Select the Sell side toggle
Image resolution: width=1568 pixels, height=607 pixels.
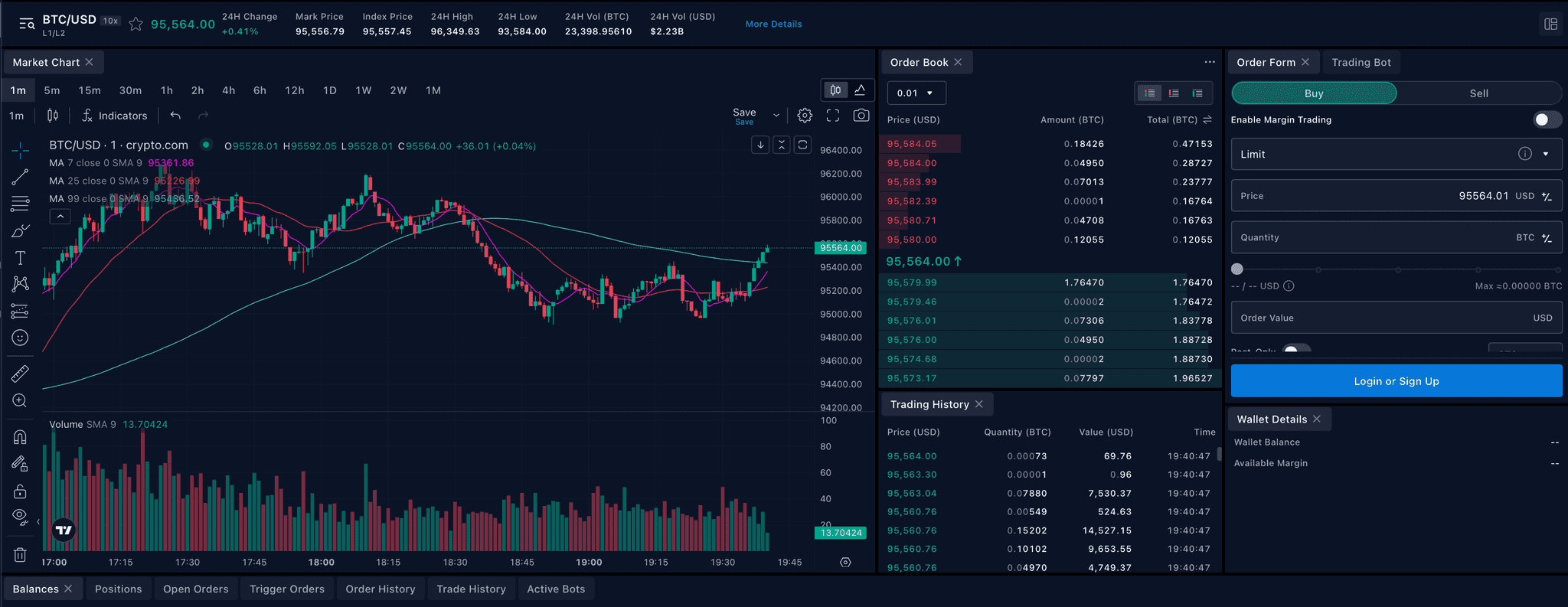pyautogui.click(x=1479, y=93)
